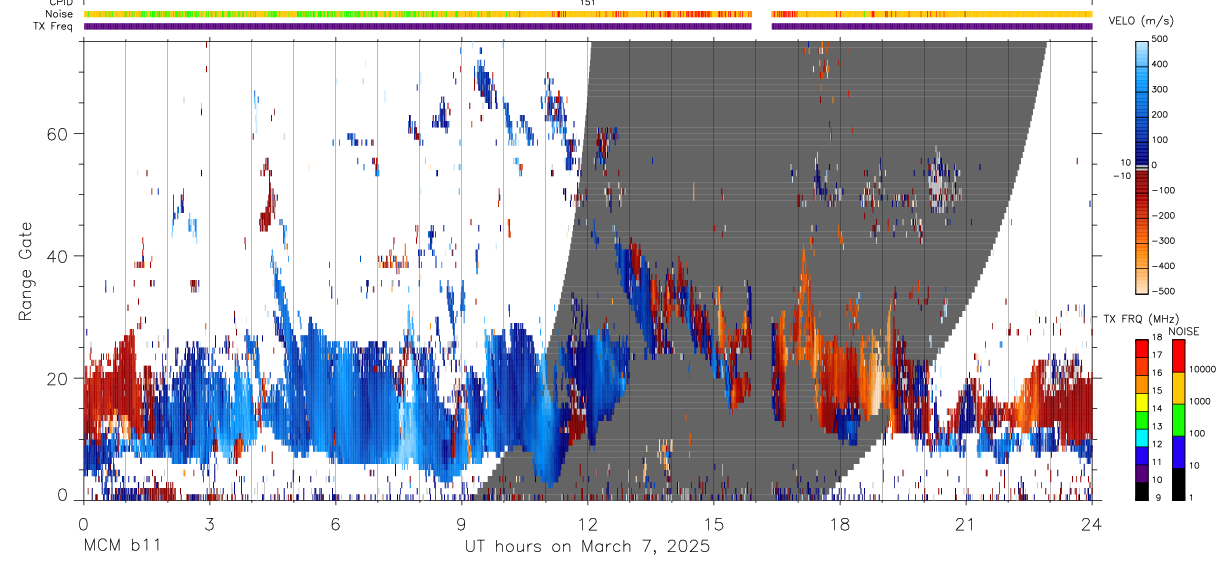1228x567 pixels.
Task: Select hour 12 on the UT time axis
Action: 587,523
